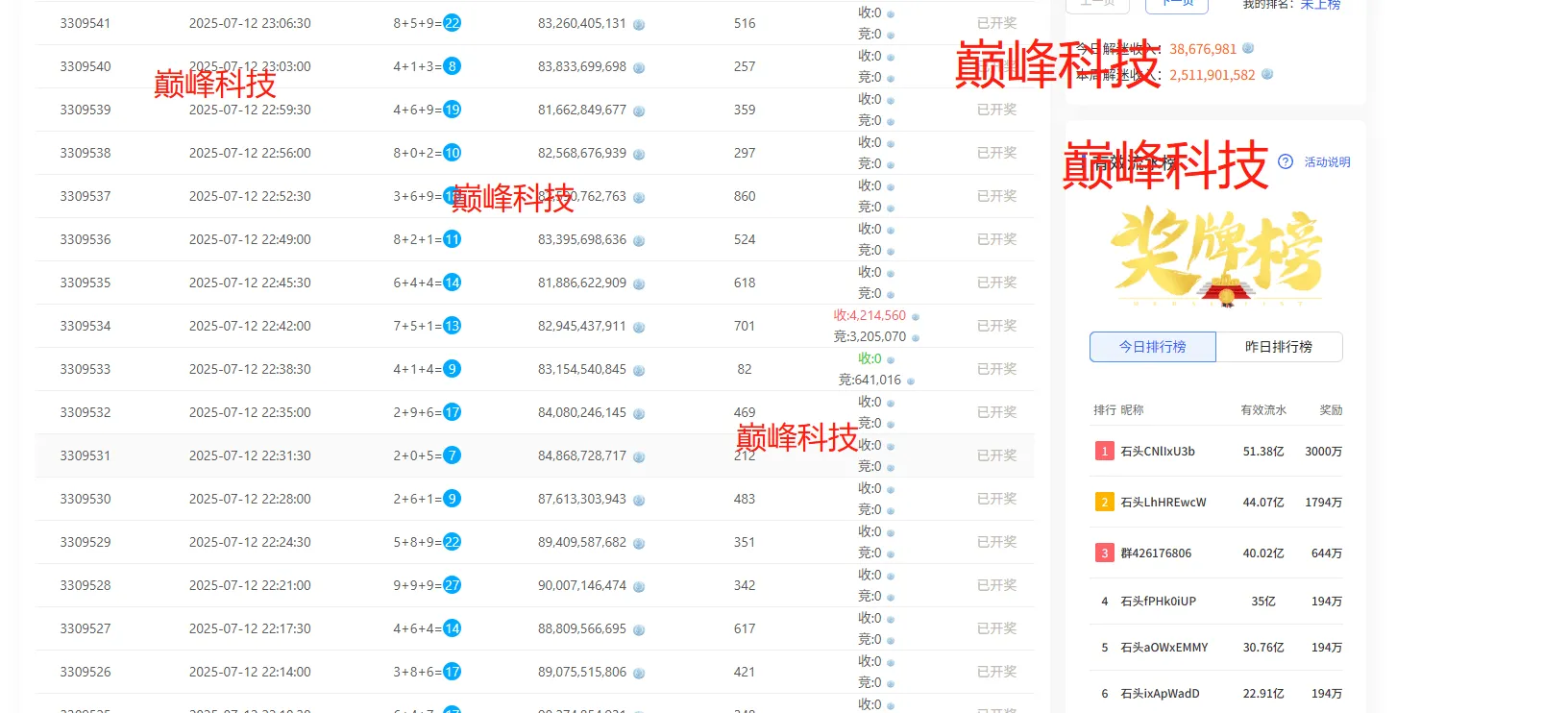Click coin icon beside weekly income 2,511,901,582

pyautogui.click(x=1267, y=74)
